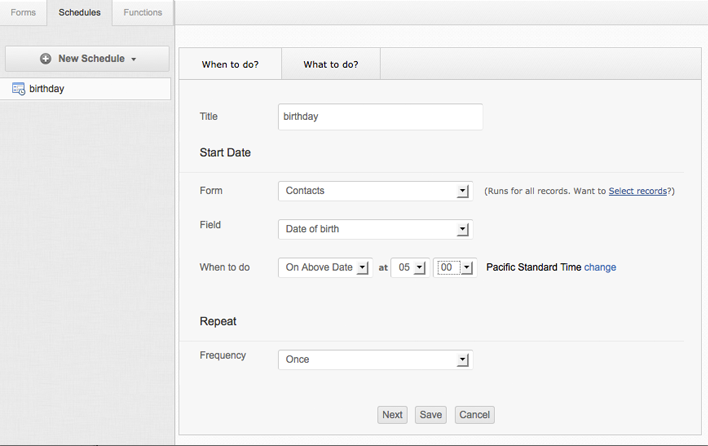
Task: Expand the Frequency dropdown showing Once
Action: coord(375,359)
